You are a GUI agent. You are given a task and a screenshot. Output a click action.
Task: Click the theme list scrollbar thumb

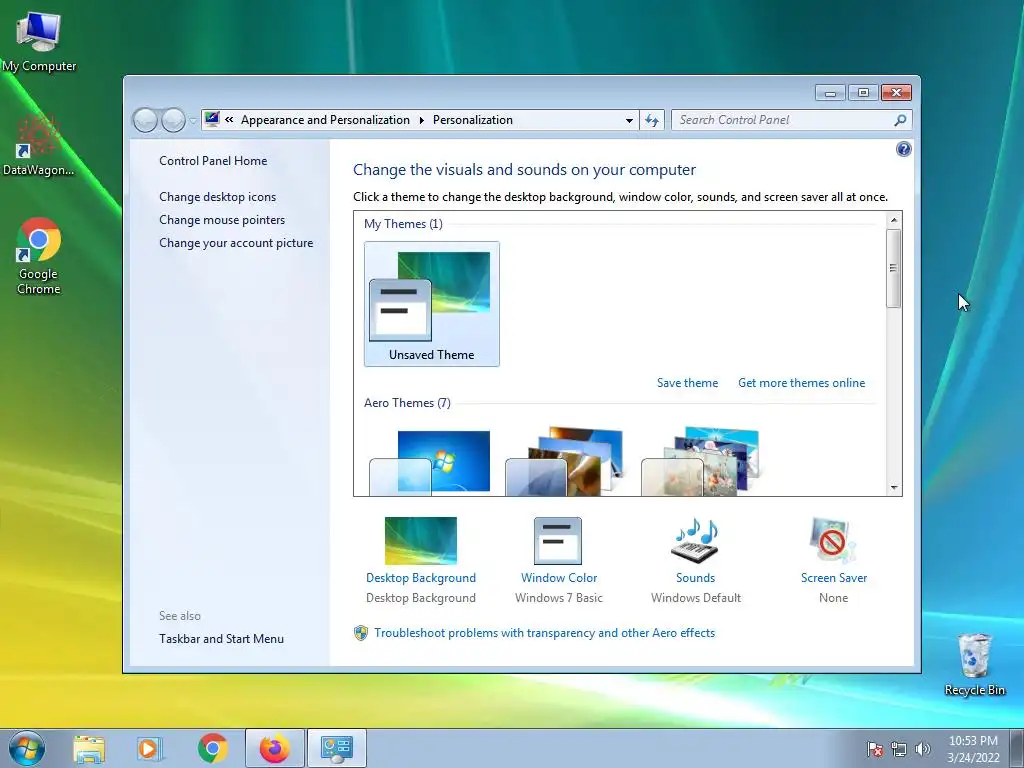point(894,268)
